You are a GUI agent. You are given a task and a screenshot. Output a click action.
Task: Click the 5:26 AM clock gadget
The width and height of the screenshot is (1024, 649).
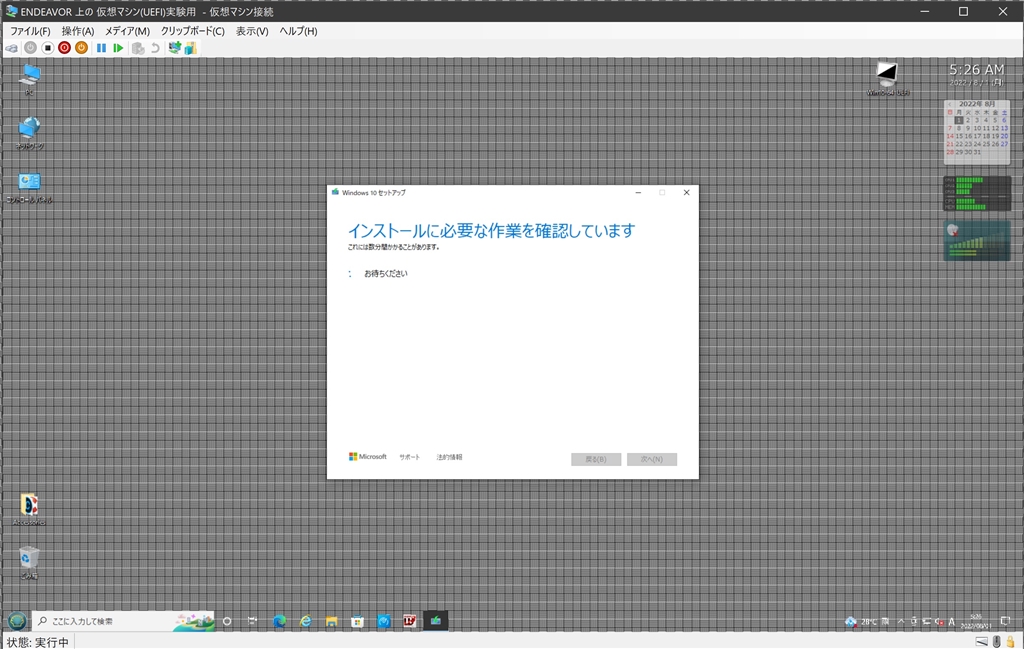point(976,74)
